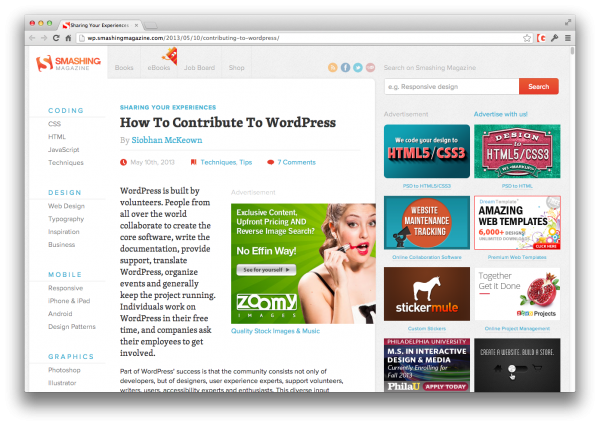Open Photoshop in the sidebar

click(x=64, y=370)
